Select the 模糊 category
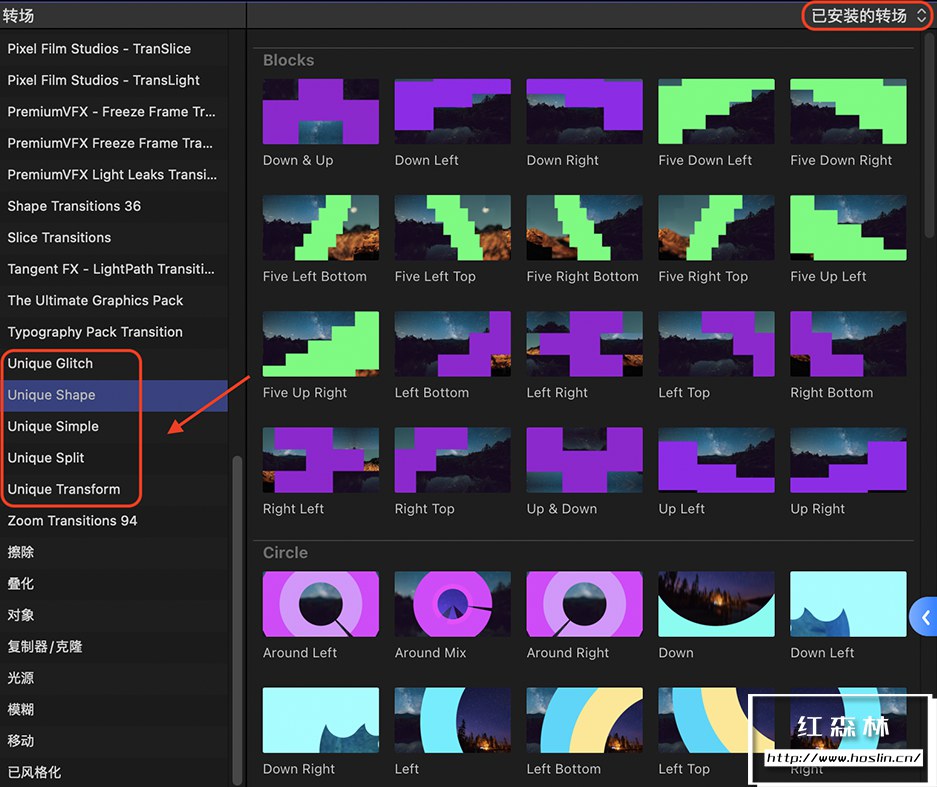The height and width of the screenshot is (787, 937). click(x=114, y=710)
